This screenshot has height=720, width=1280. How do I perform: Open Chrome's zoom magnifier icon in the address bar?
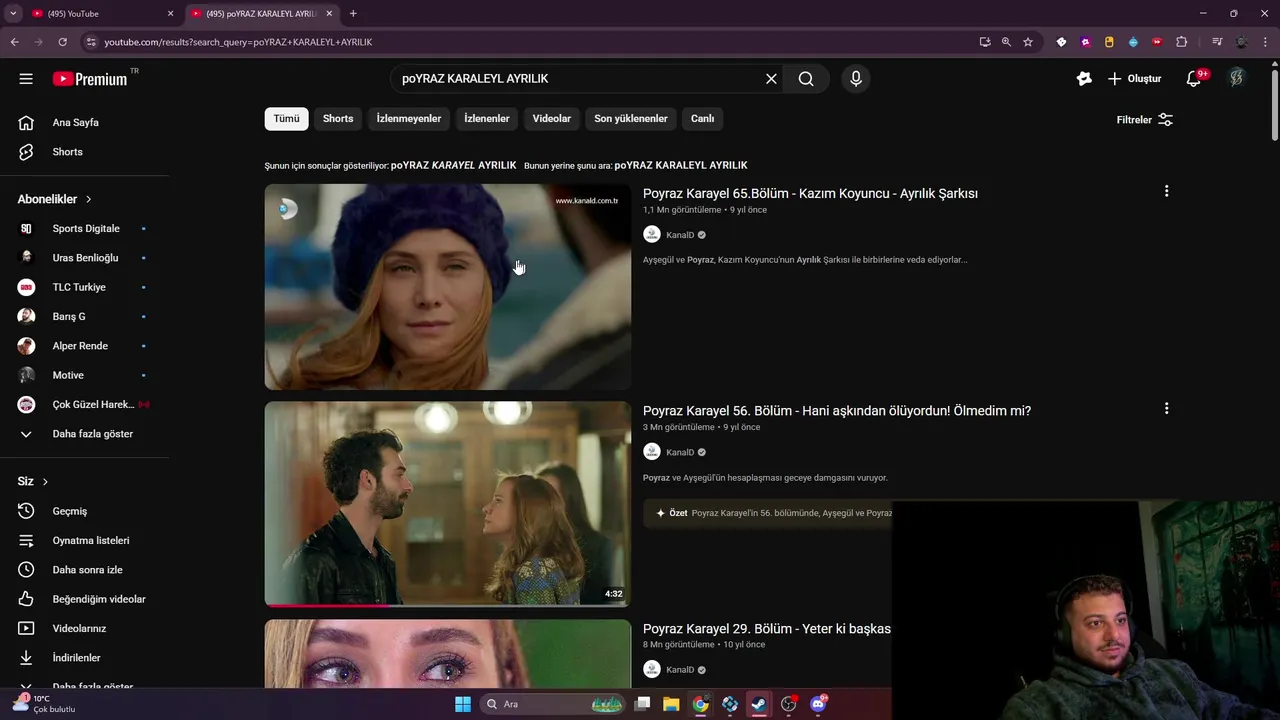tap(1006, 42)
